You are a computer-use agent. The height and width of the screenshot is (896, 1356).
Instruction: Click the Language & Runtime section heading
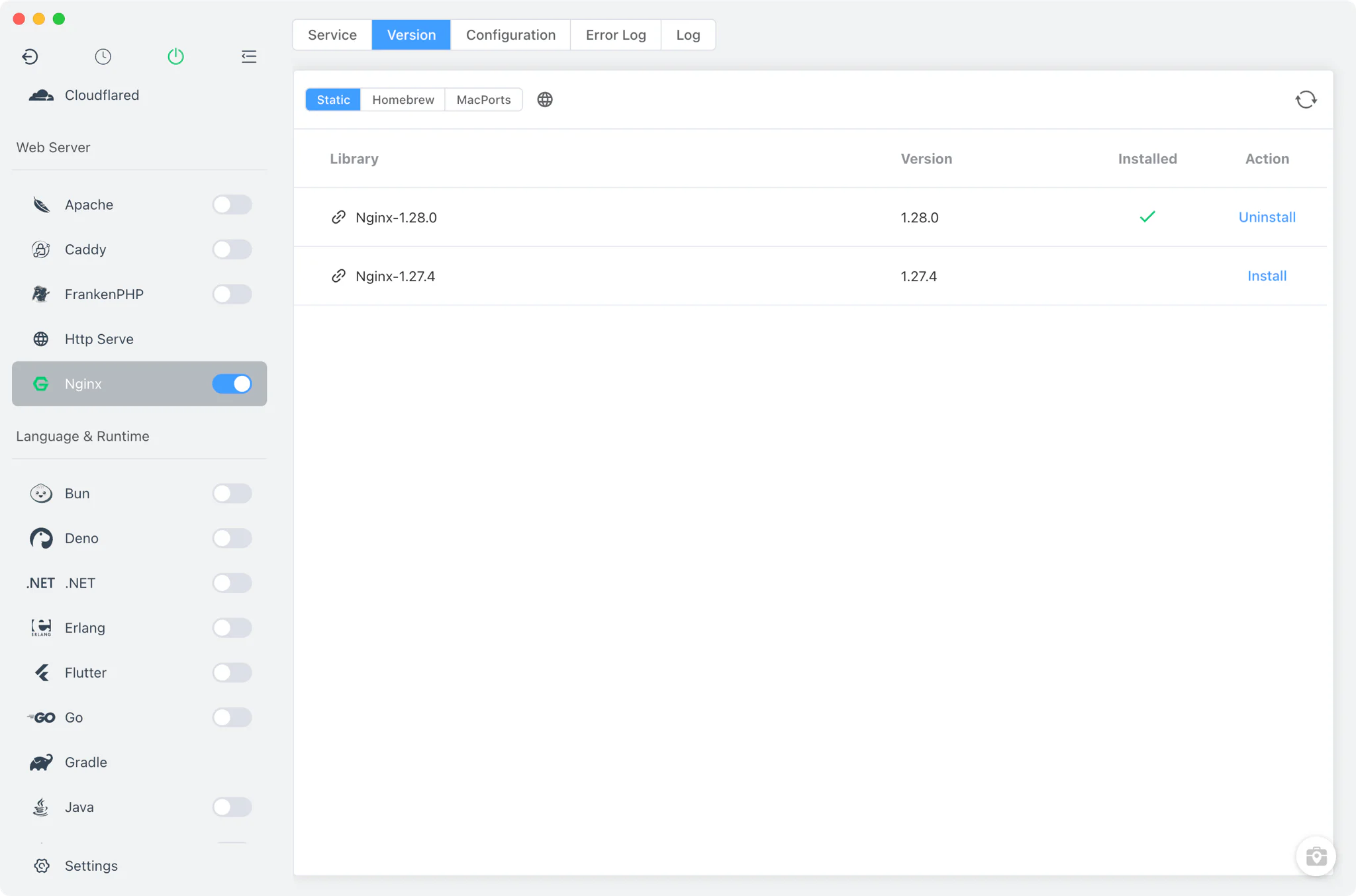coord(83,437)
